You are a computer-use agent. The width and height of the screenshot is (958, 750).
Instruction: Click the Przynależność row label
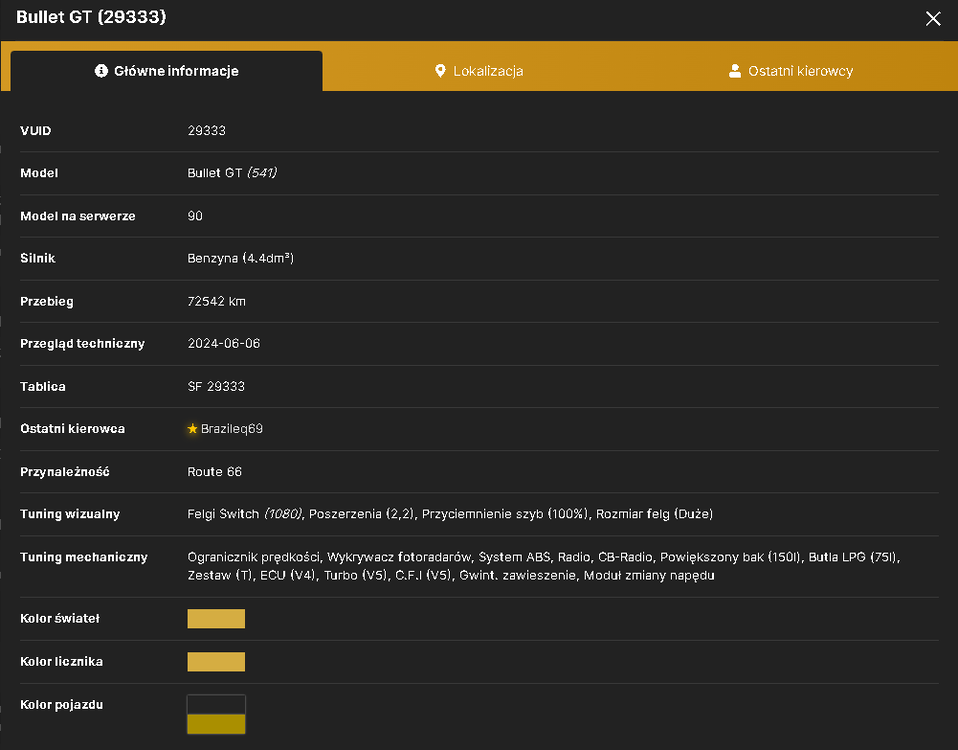pos(65,471)
